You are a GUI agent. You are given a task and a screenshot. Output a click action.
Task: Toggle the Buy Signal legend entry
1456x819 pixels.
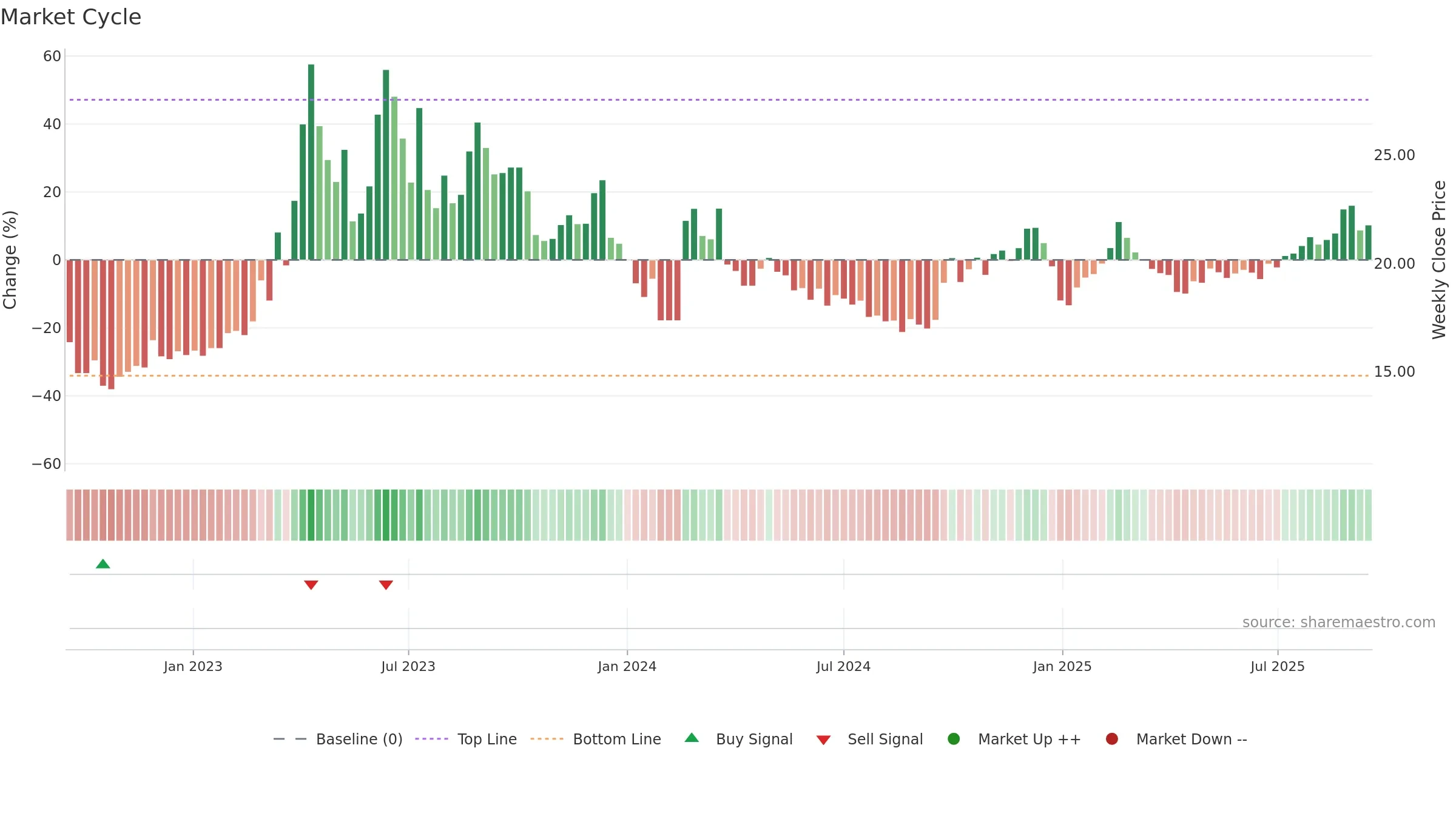[739, 739]
